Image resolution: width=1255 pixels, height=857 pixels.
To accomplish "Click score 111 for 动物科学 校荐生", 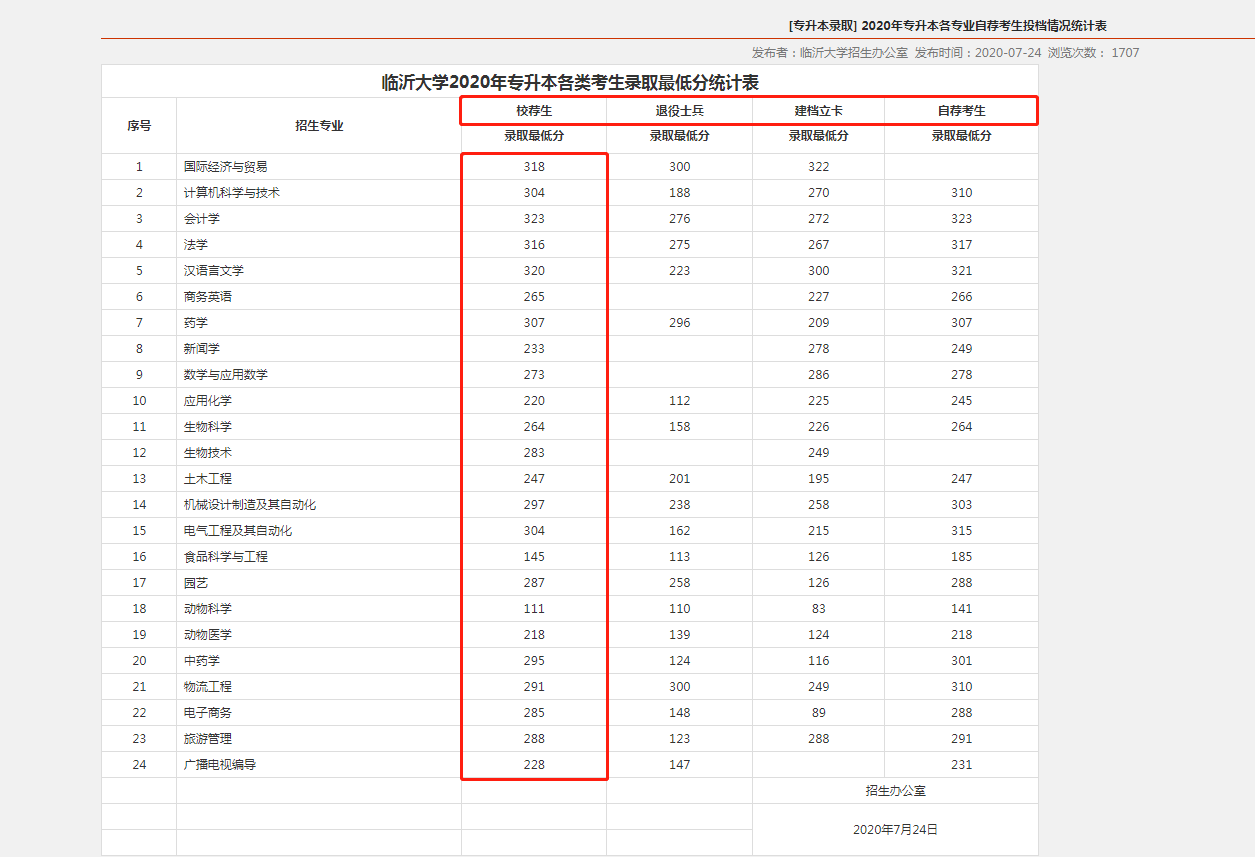I will 533,608.
